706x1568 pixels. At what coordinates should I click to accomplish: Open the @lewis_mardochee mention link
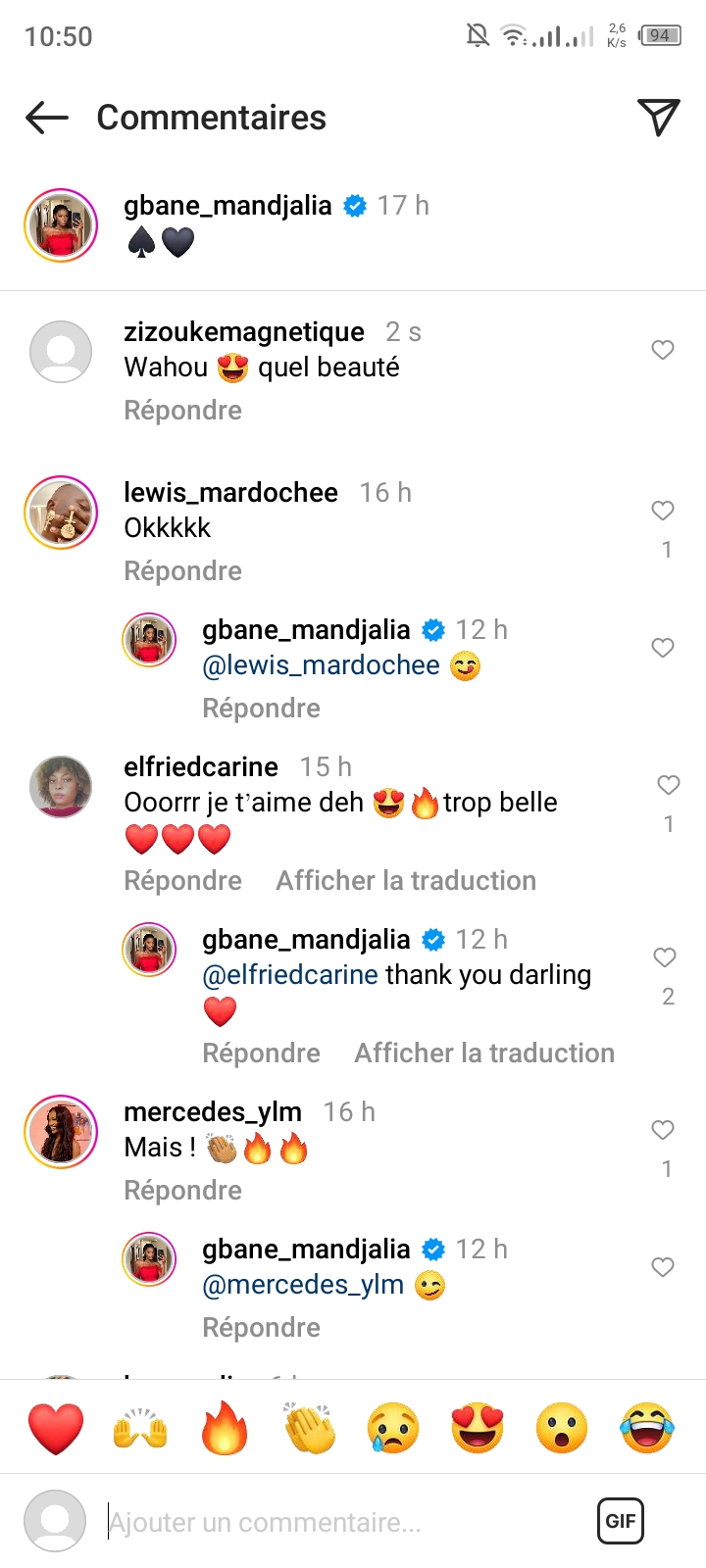[321, 665]
